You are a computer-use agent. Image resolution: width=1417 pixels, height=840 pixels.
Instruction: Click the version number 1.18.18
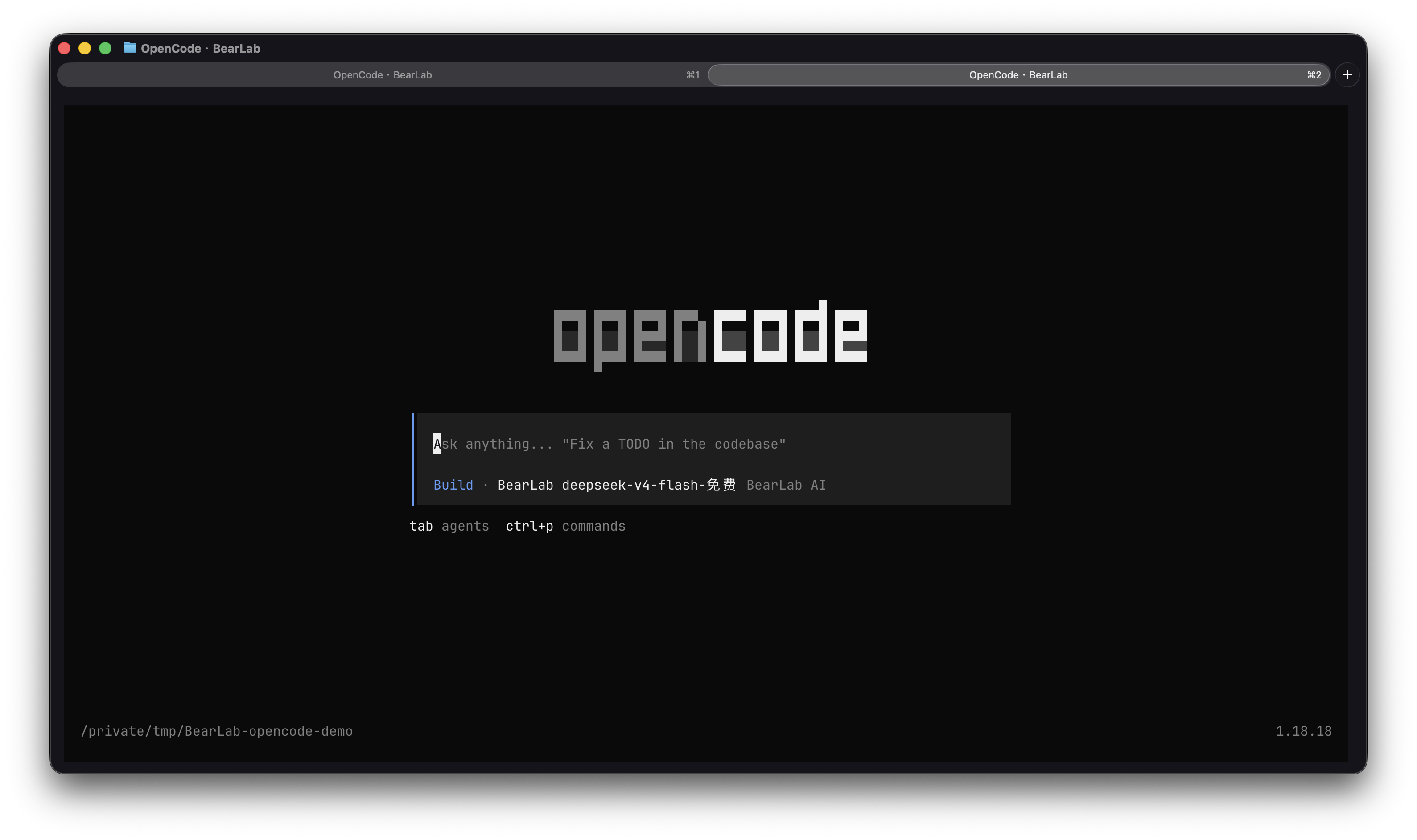point(1303,731)
